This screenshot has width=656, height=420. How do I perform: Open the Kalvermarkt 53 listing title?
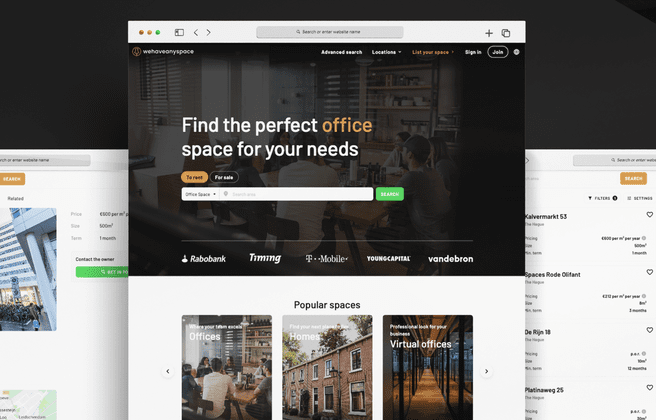click(x=546, y=217)
